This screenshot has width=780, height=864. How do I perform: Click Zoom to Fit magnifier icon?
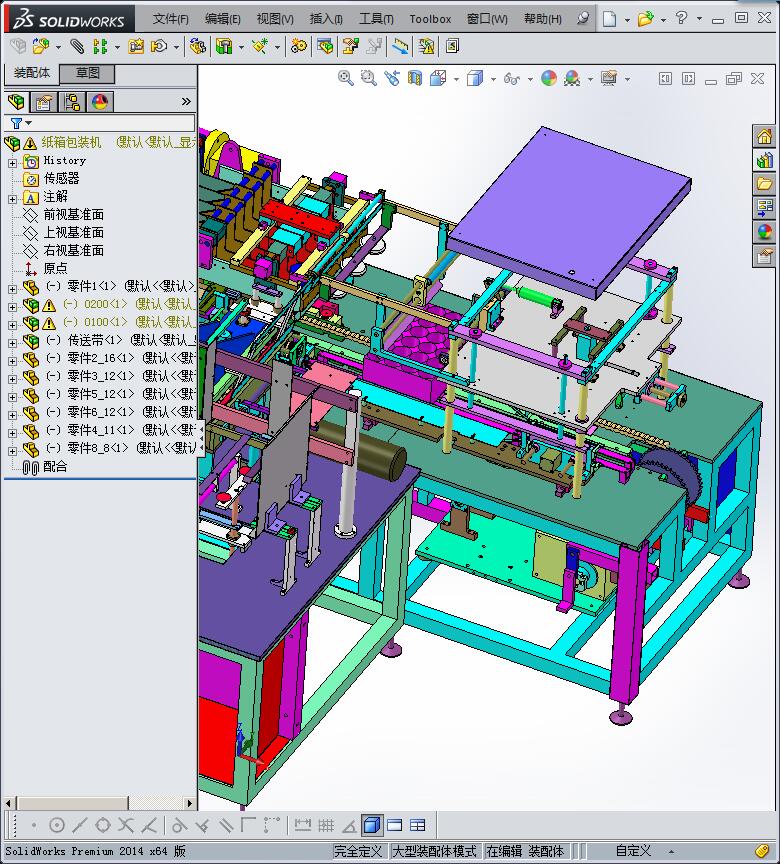346,78
